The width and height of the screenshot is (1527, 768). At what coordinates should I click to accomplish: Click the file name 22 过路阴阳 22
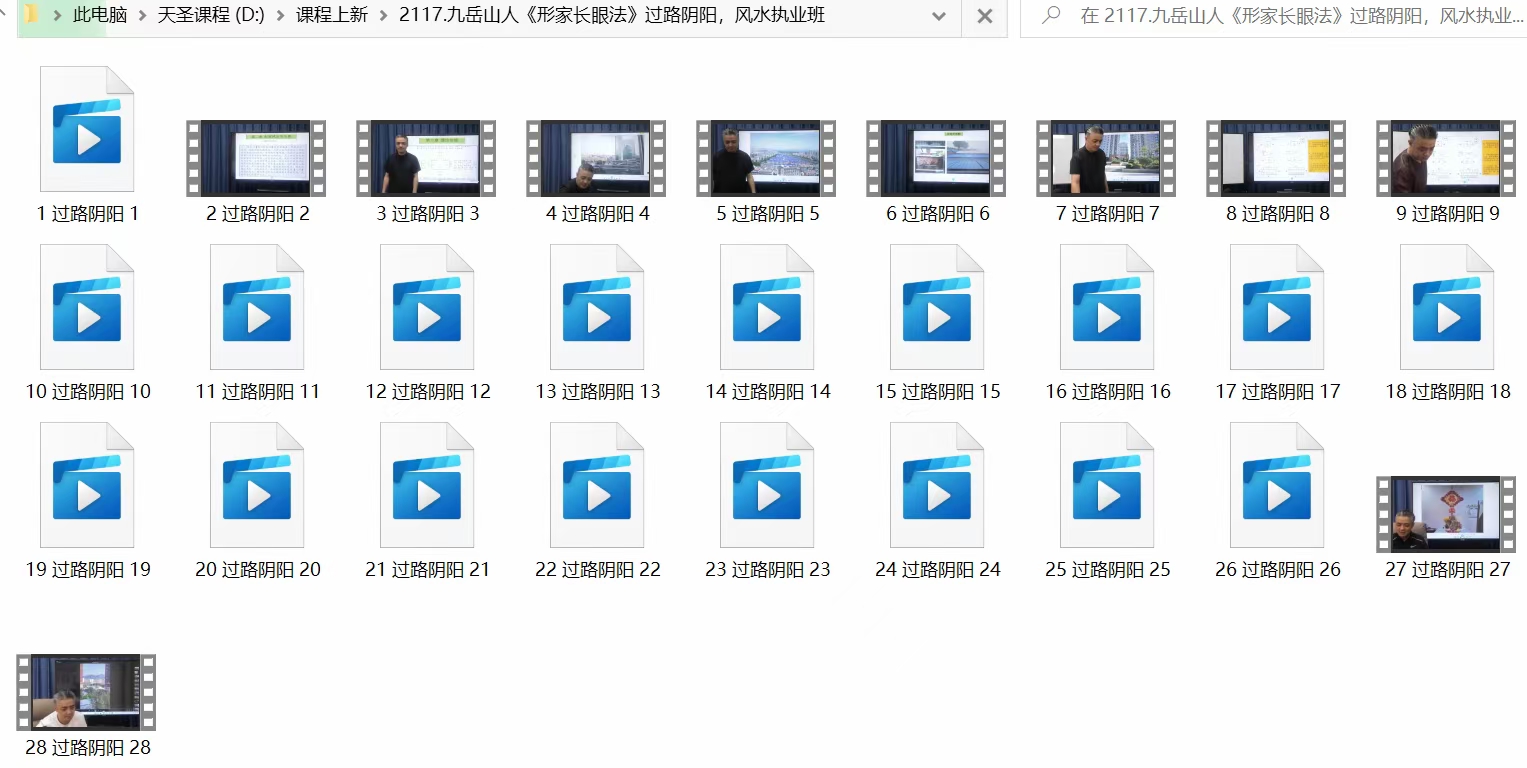(598, 569)
